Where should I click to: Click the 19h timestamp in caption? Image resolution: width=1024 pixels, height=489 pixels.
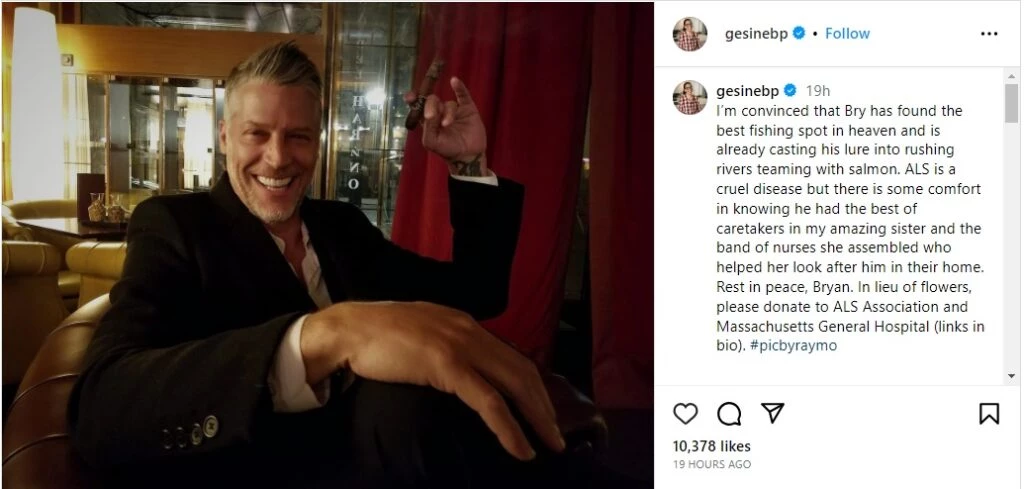pos(818,91)
